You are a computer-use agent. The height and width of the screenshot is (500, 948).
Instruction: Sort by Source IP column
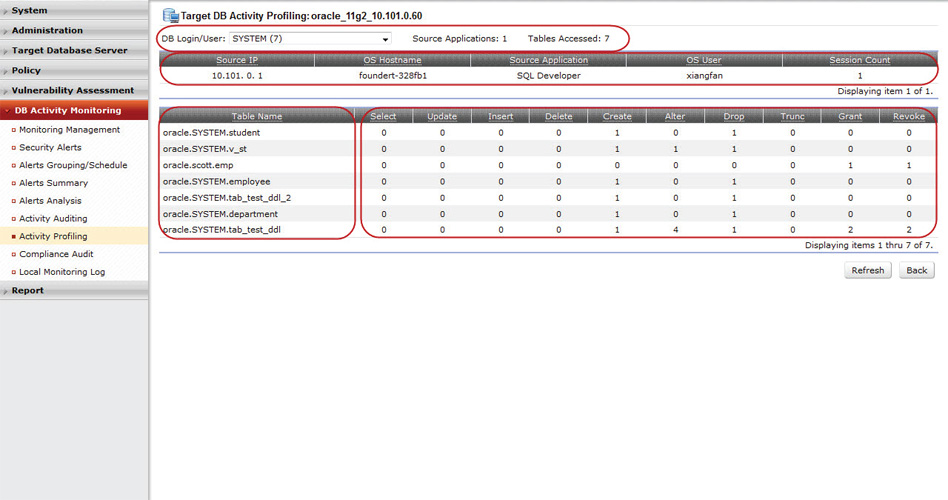click(237, 60)
